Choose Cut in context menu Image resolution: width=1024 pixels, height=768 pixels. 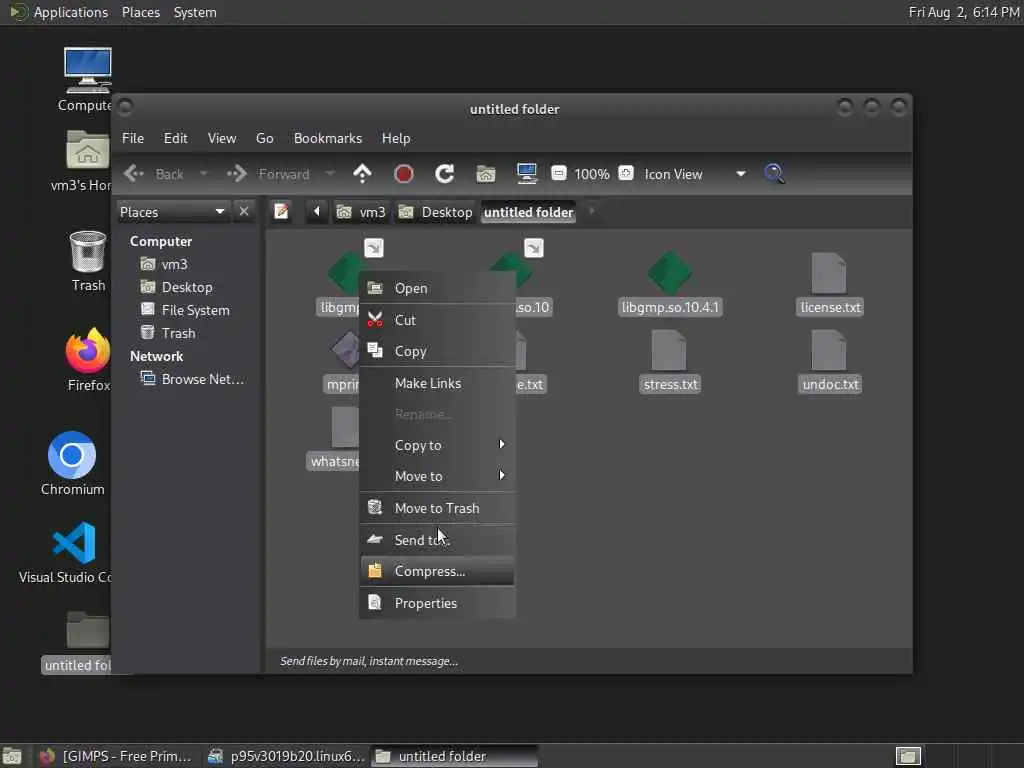[437, 320]
